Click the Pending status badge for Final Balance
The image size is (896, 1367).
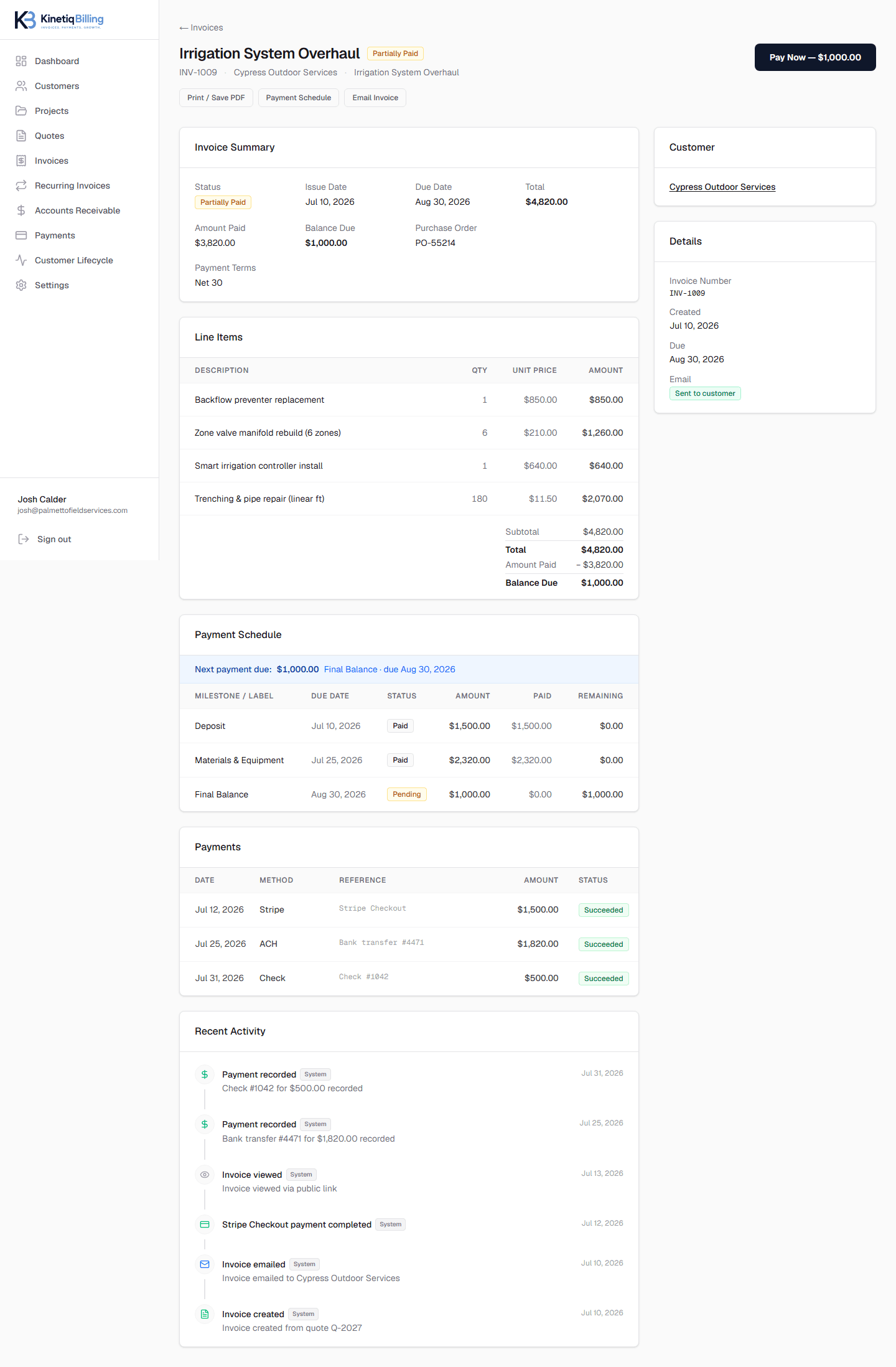pyautogui.click(x=407, y=794)
